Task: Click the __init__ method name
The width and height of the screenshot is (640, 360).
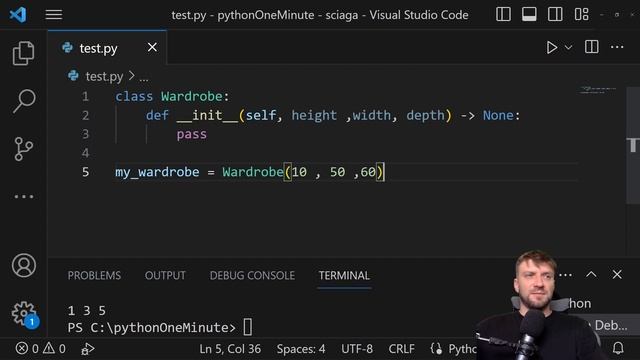Action: [x=207, y=116]
